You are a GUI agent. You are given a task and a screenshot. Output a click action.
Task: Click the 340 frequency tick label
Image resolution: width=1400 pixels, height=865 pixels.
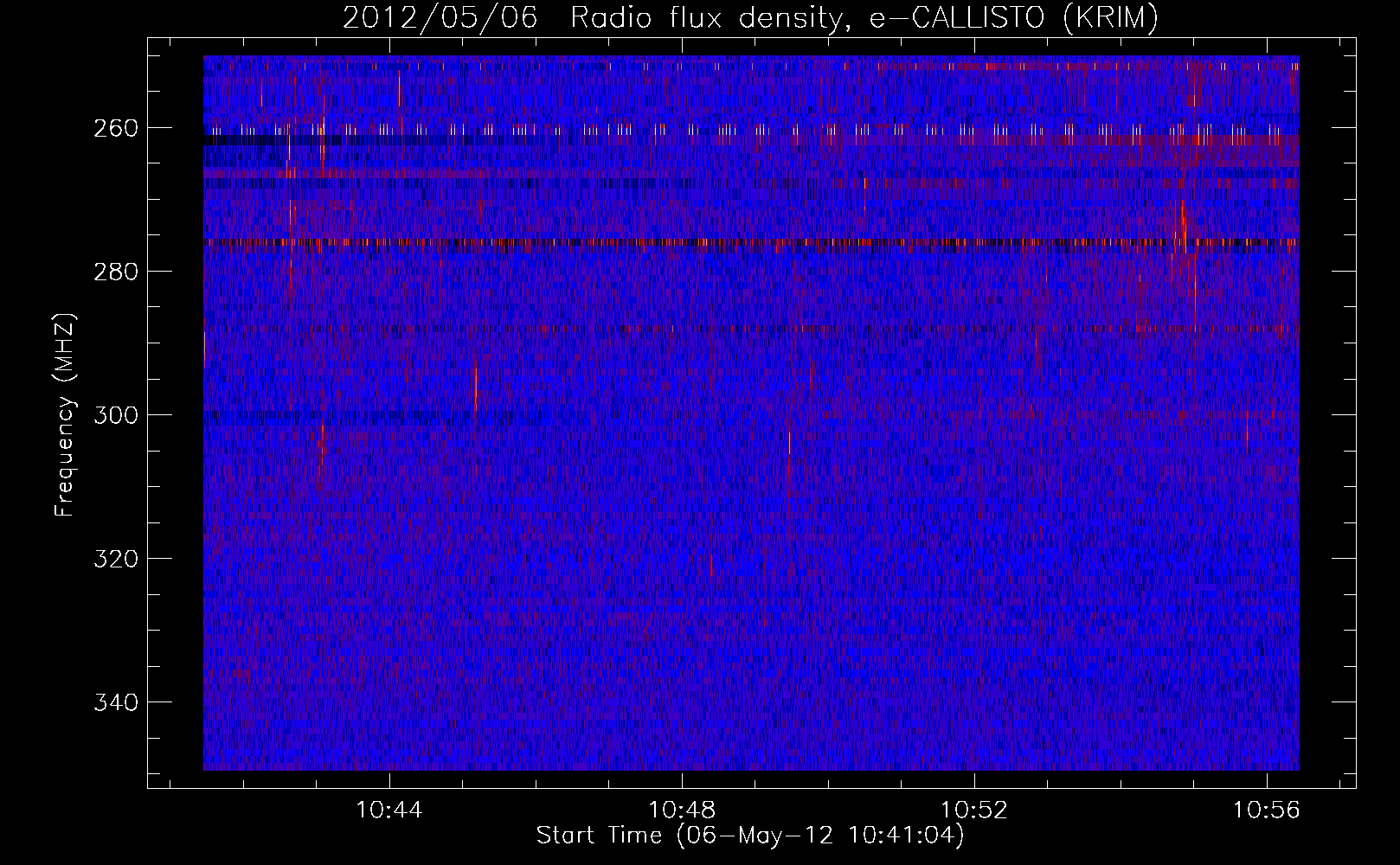[x=115, y=702]
